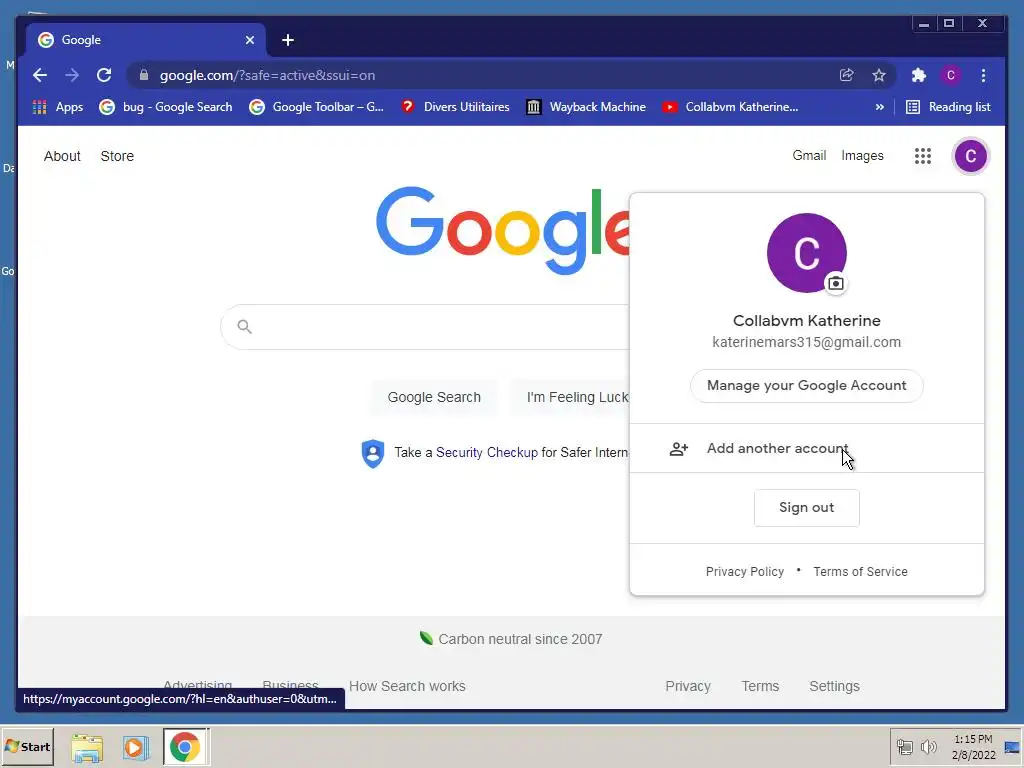The height and width of the screenshot is (768, 1024).
Task: Open the About link
Action: 62,156
